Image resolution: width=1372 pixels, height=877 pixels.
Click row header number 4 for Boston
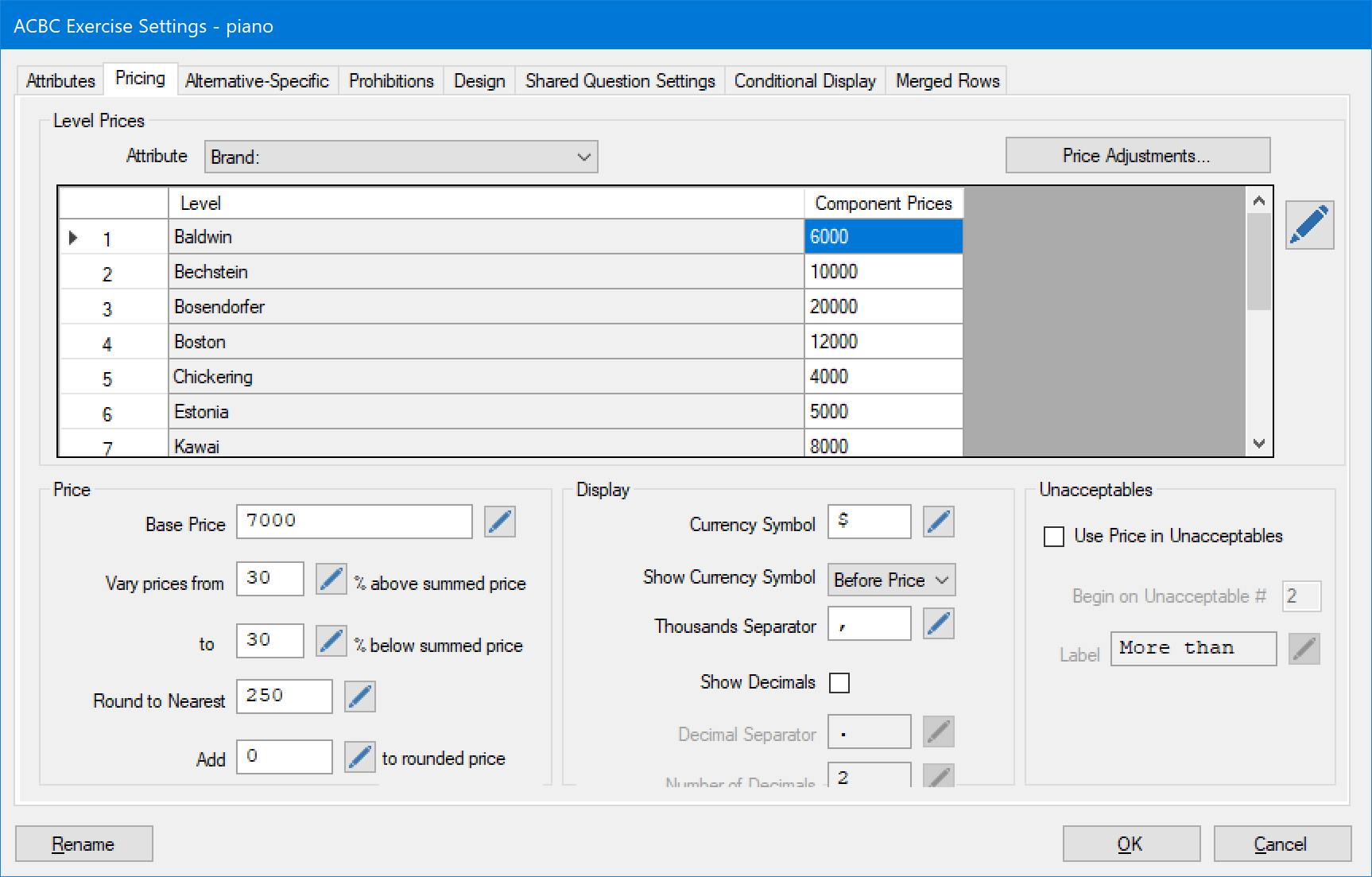[x=114, y=342]
